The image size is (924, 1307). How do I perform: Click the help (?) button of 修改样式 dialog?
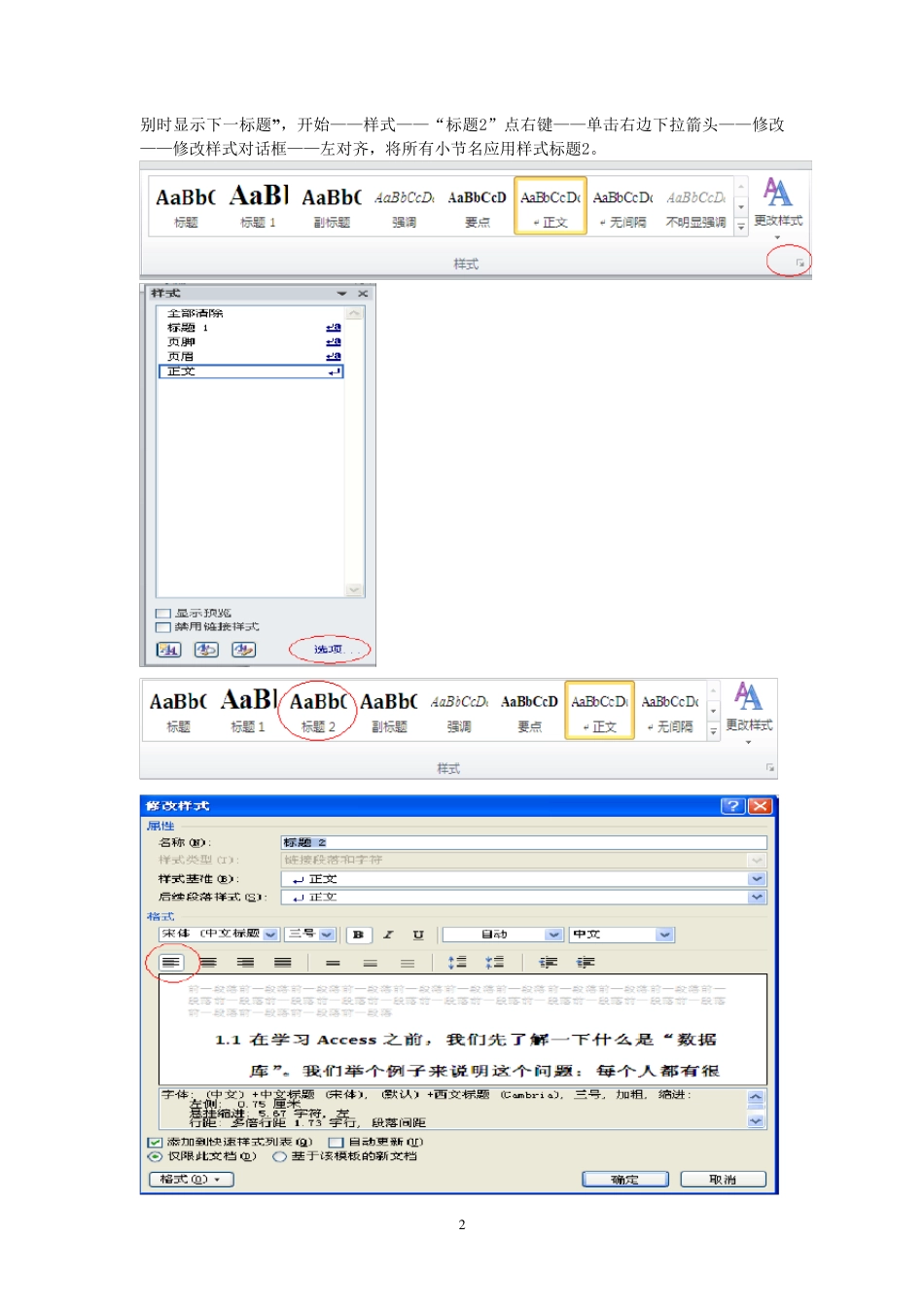(732, 806)
